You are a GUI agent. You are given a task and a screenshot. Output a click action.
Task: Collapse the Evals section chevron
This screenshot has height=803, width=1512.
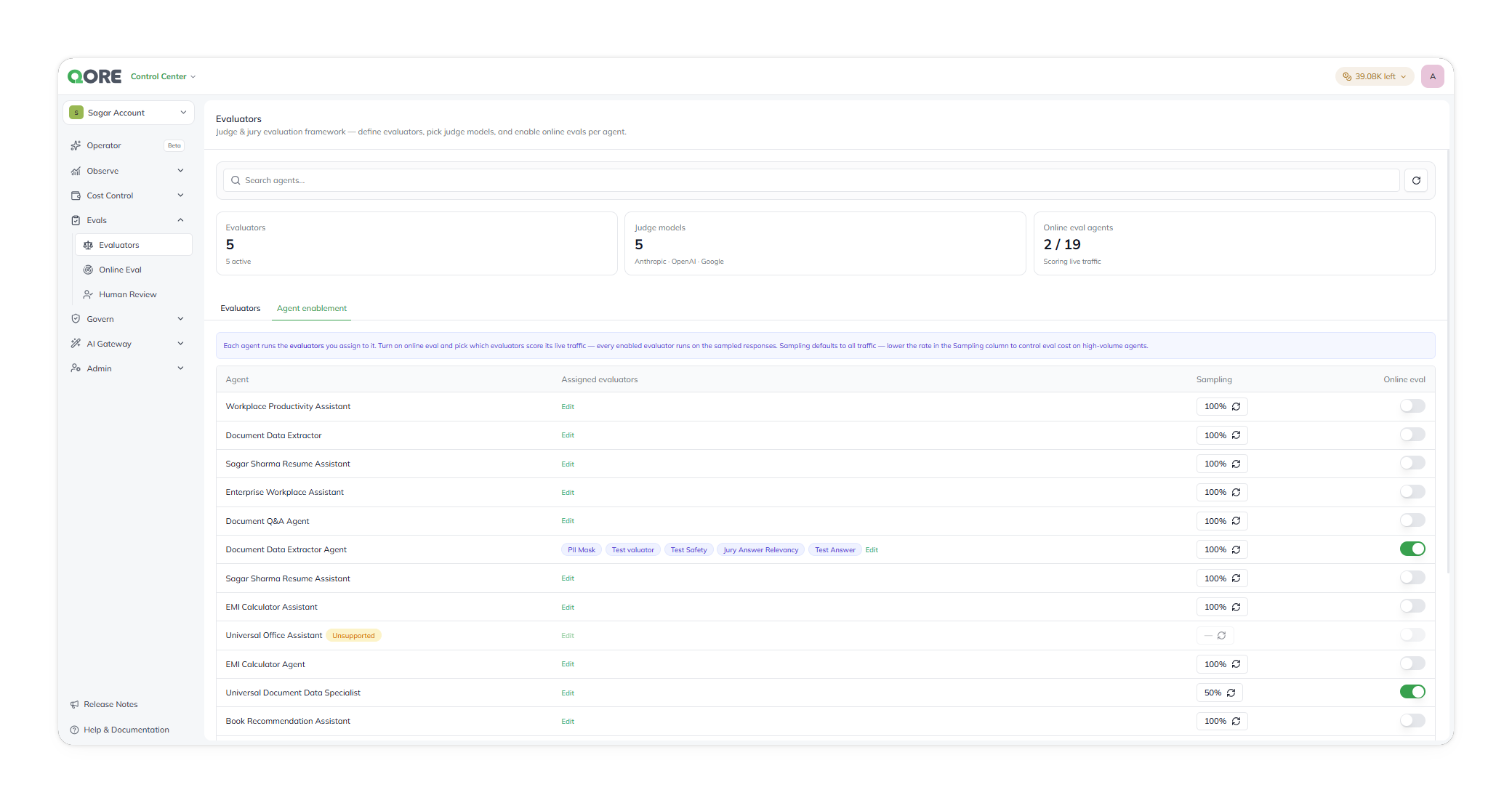coord(180,220)
